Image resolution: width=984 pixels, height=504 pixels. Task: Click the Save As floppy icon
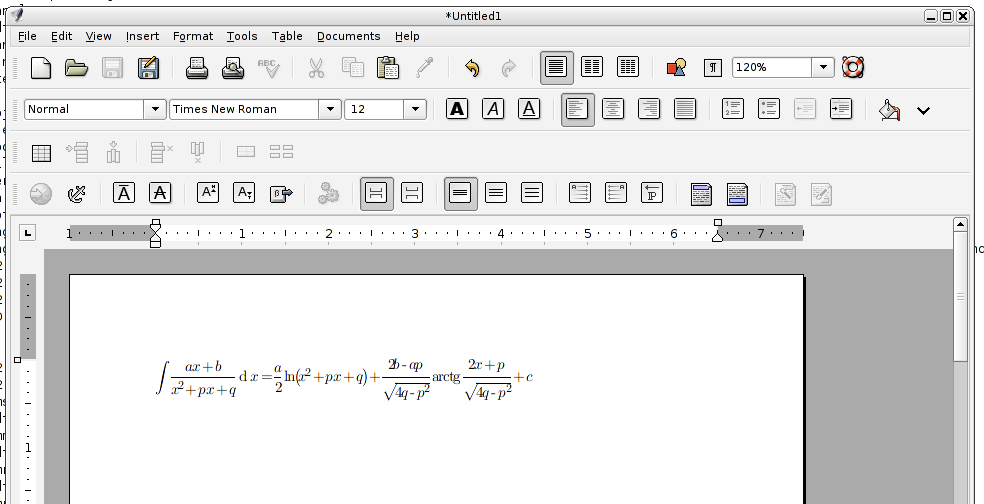[x=148, y=68]
